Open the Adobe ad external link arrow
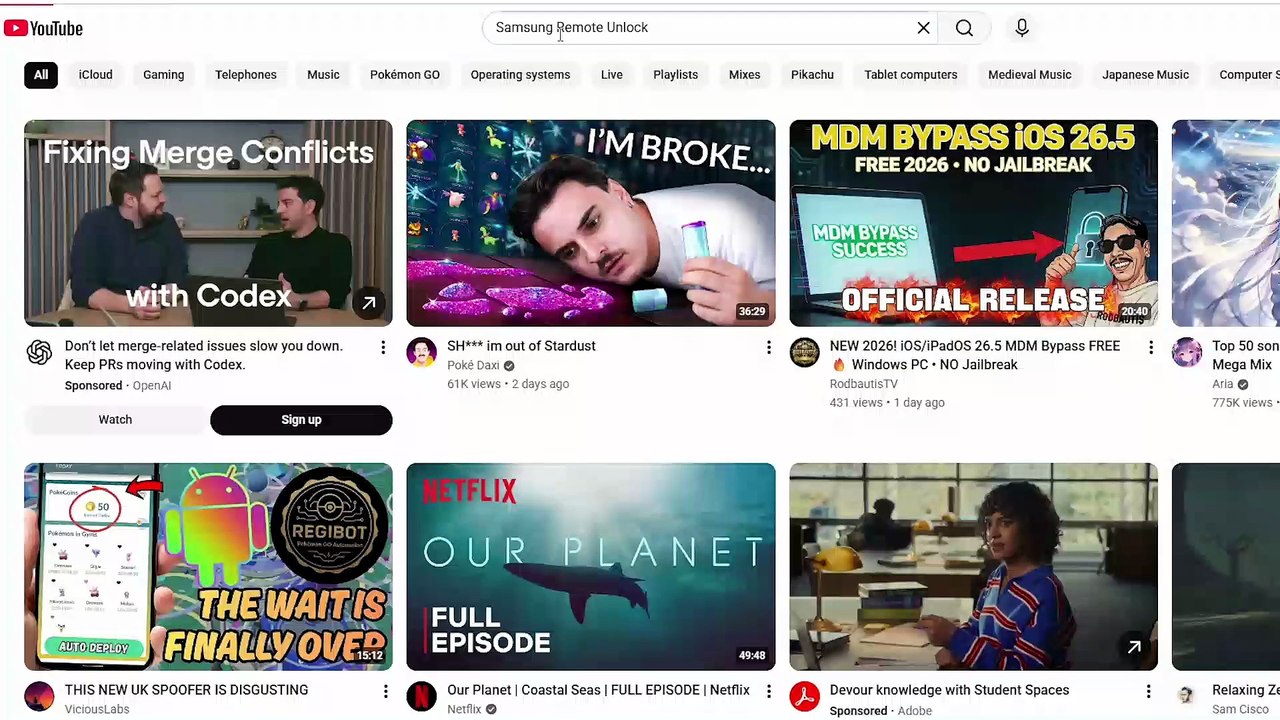 pos(1134,647)
